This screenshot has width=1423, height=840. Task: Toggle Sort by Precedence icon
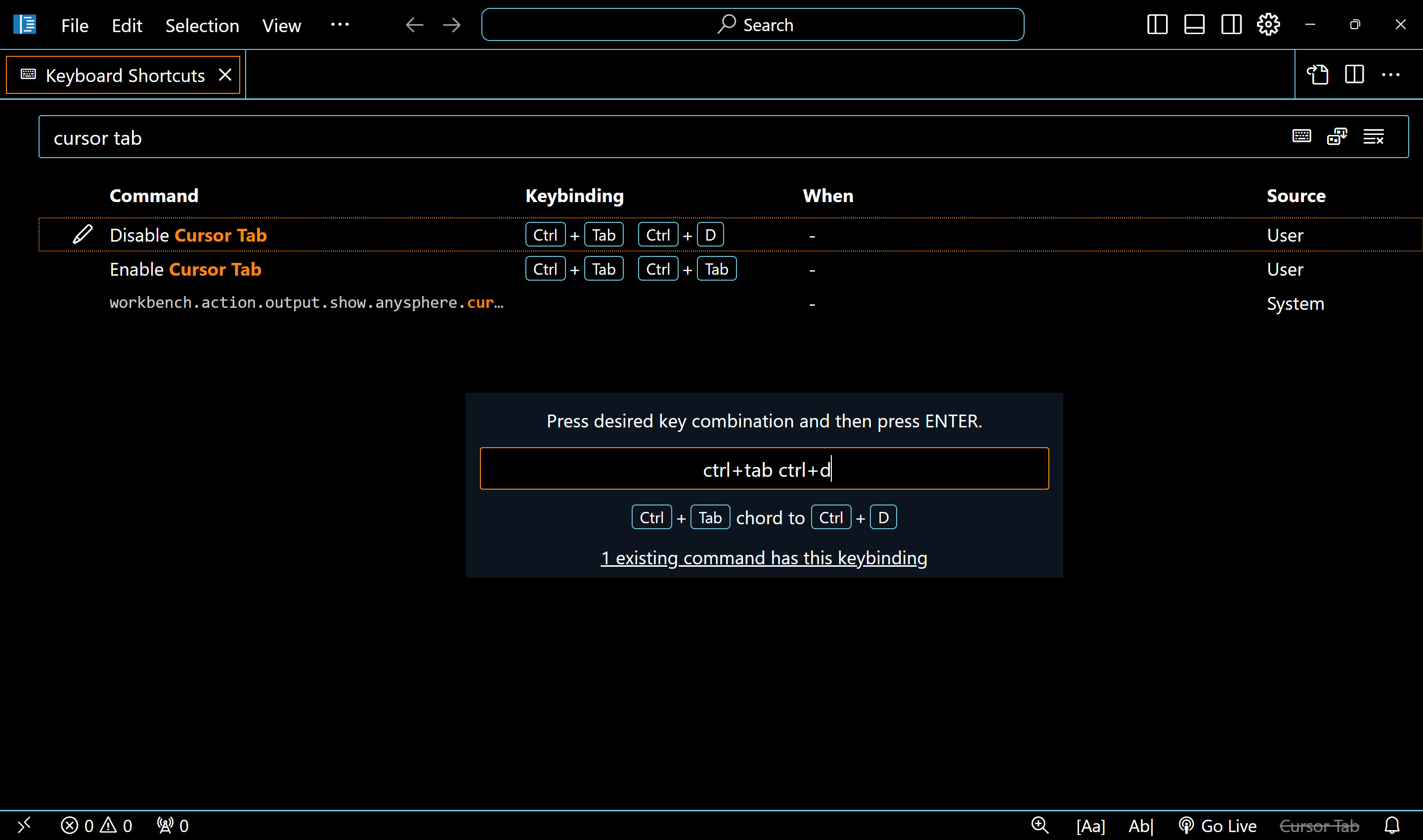[x=1337, y=136]
